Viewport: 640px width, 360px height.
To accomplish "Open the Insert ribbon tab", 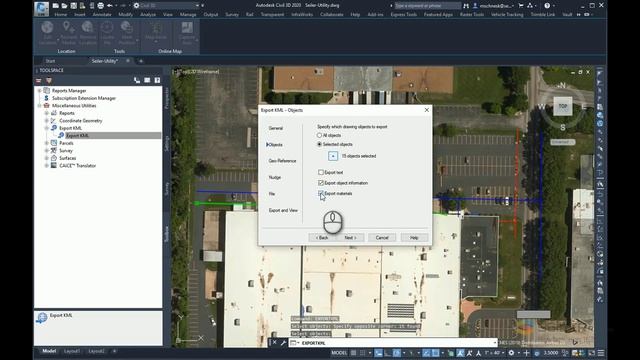I will [80, 14].
